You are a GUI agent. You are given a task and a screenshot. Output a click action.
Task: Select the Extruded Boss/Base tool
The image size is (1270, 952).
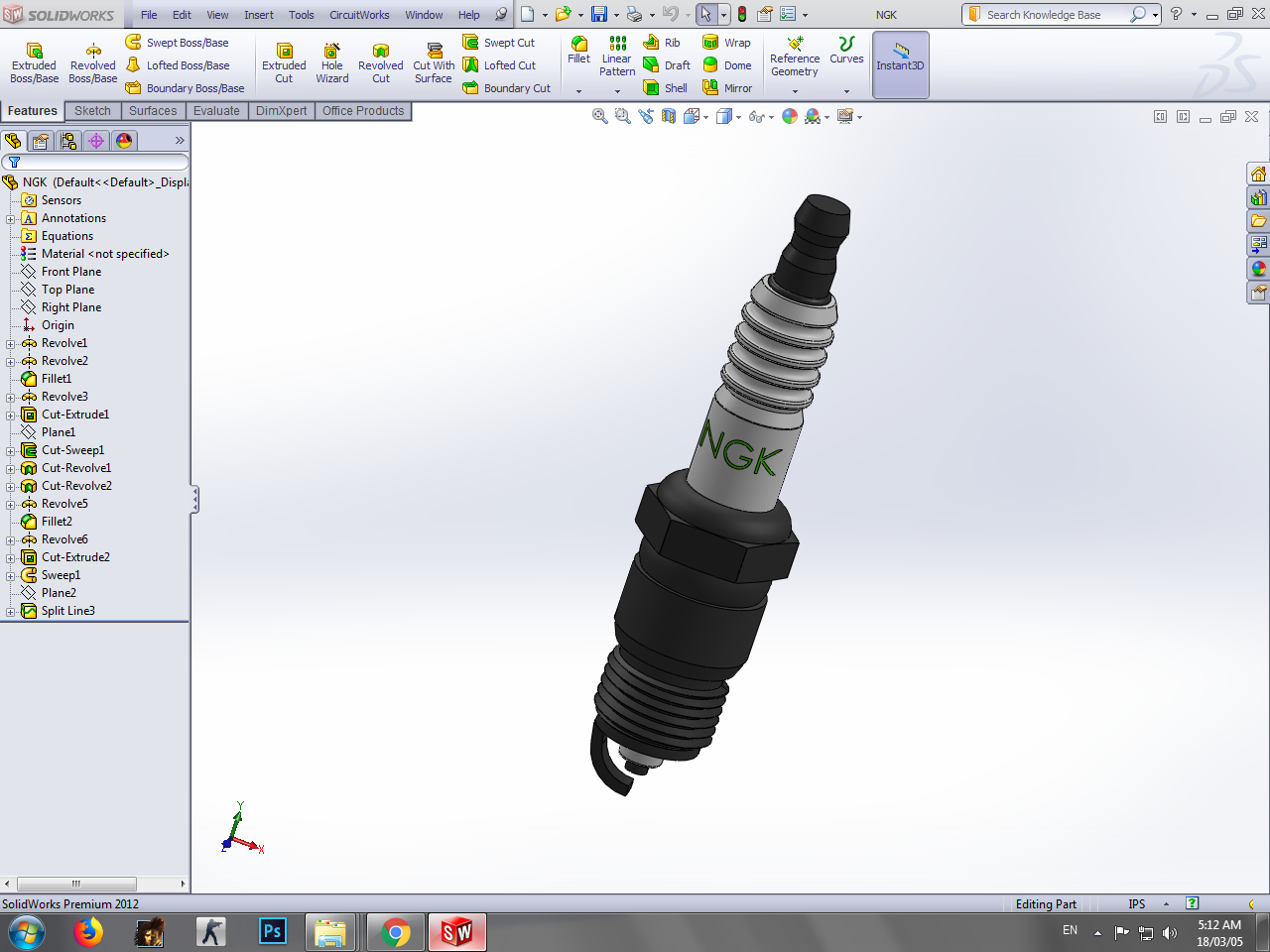[x=34, y=63]
